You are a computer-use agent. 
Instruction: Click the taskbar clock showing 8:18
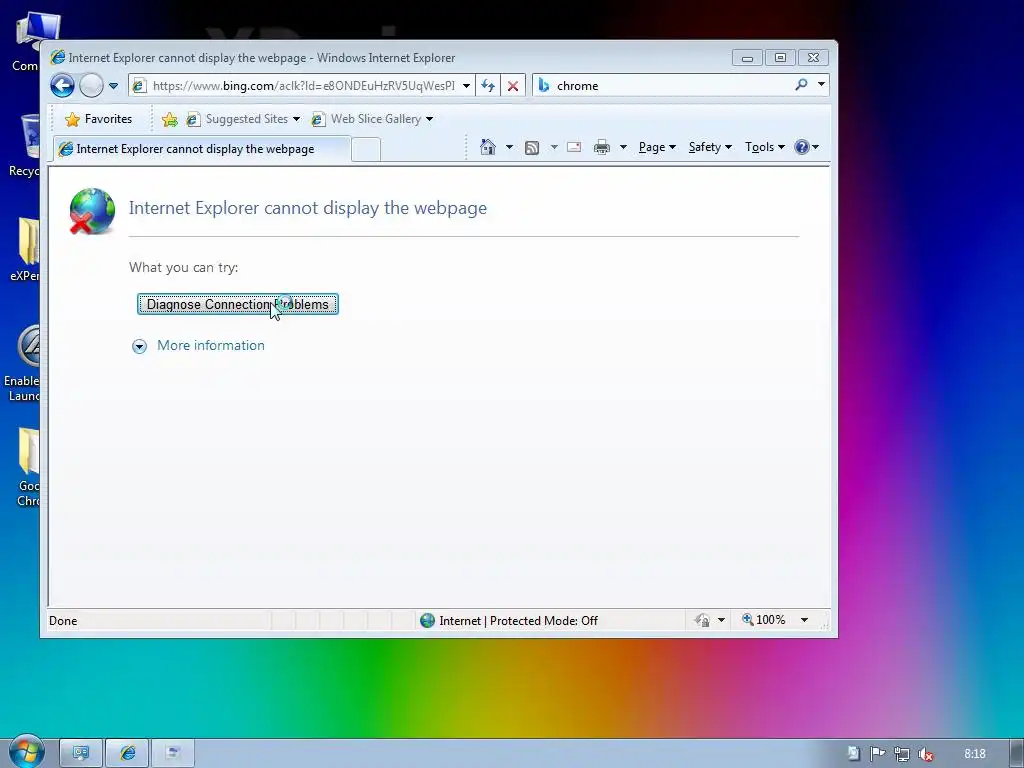(x=975, y=754)
